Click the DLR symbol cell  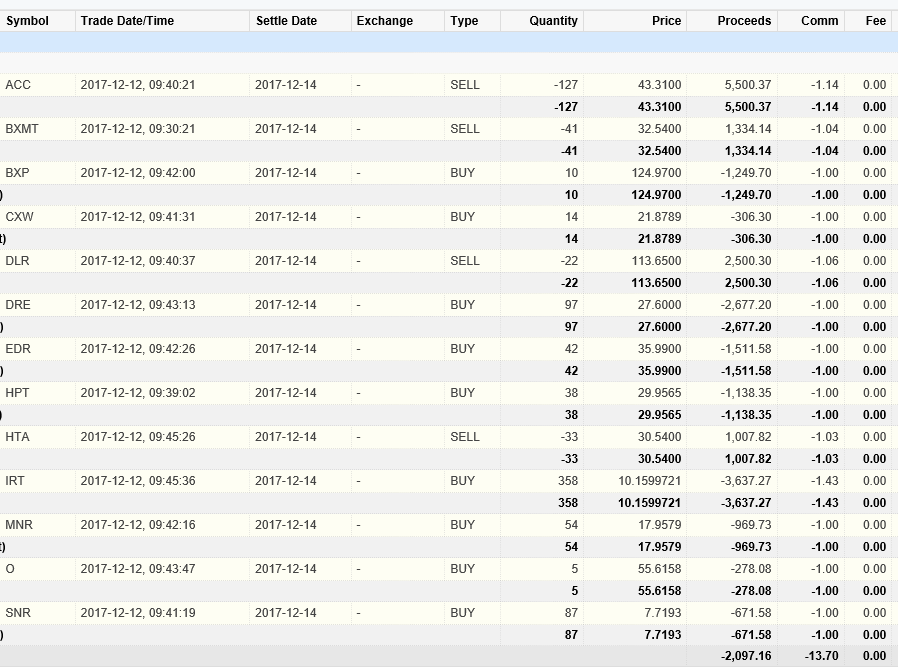coord(17,261)
